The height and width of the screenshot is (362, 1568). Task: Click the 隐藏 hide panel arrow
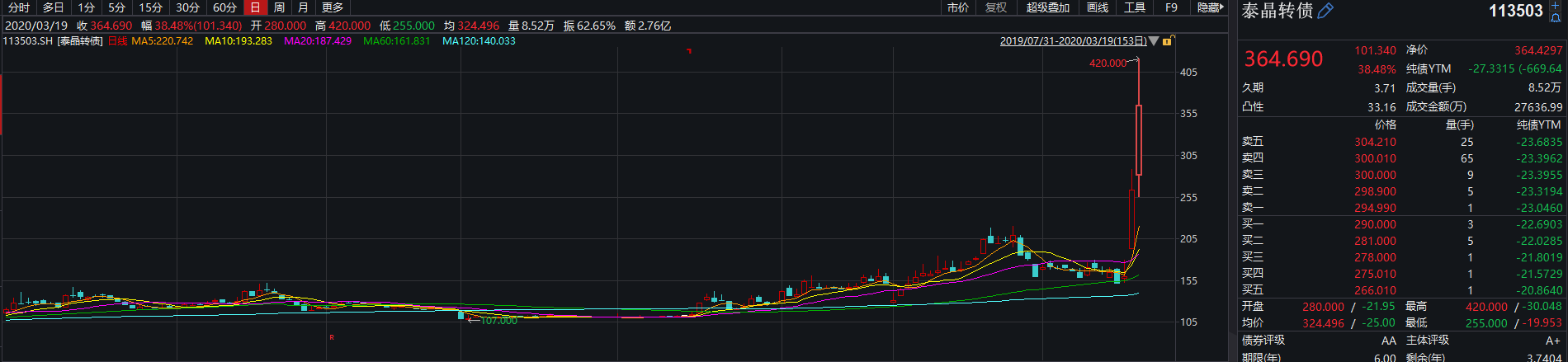pyautogui.click(x=1211, y=7)
